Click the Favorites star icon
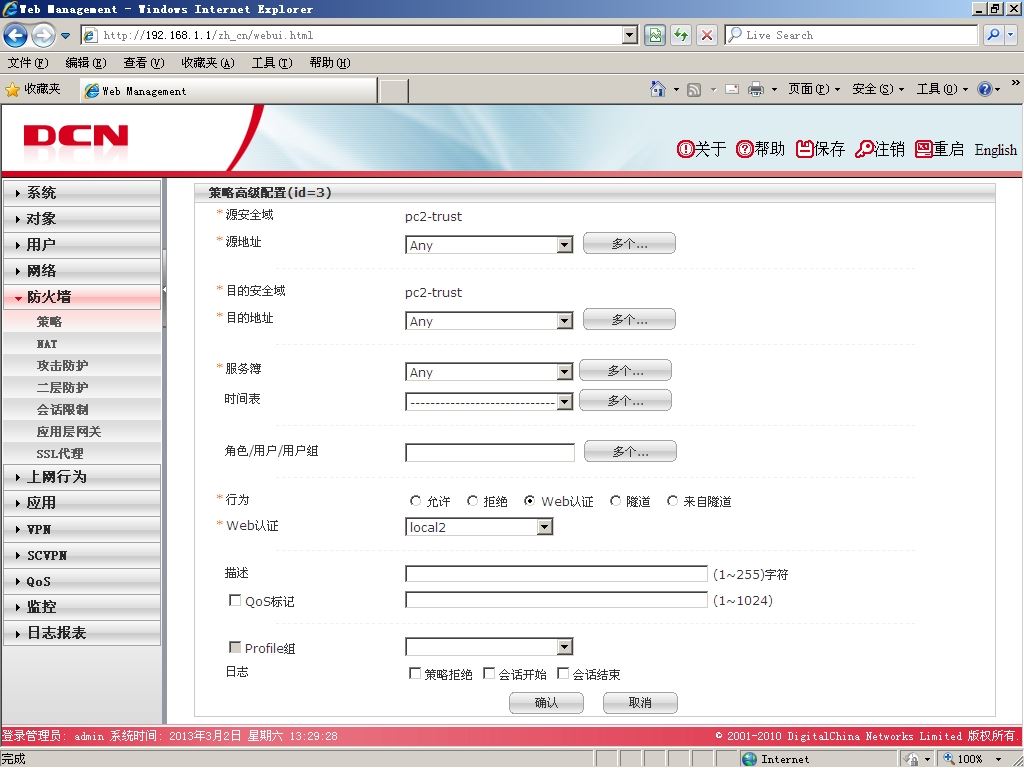1024x768 pixels. [x=12, y=89]
